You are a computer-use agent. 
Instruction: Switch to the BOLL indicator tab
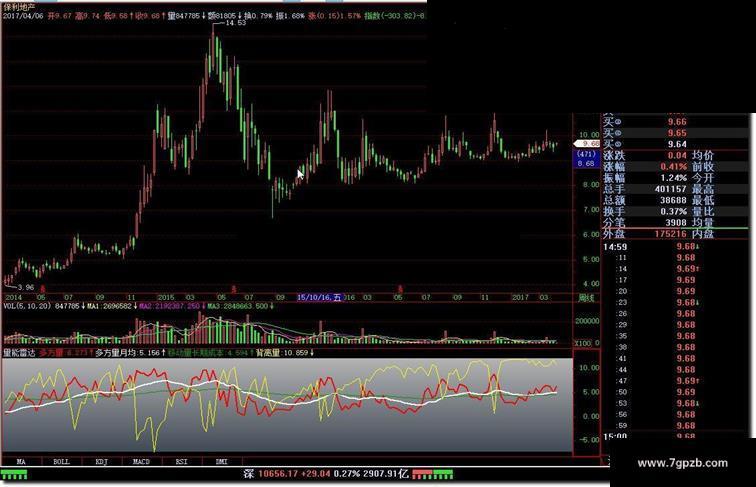click(62, 461)
